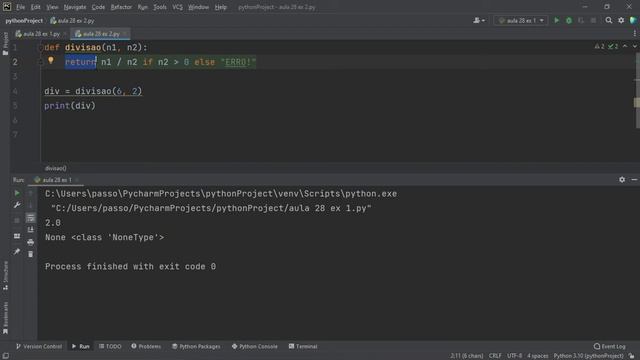Click the fold toggle on line 1

coord(41,48)
